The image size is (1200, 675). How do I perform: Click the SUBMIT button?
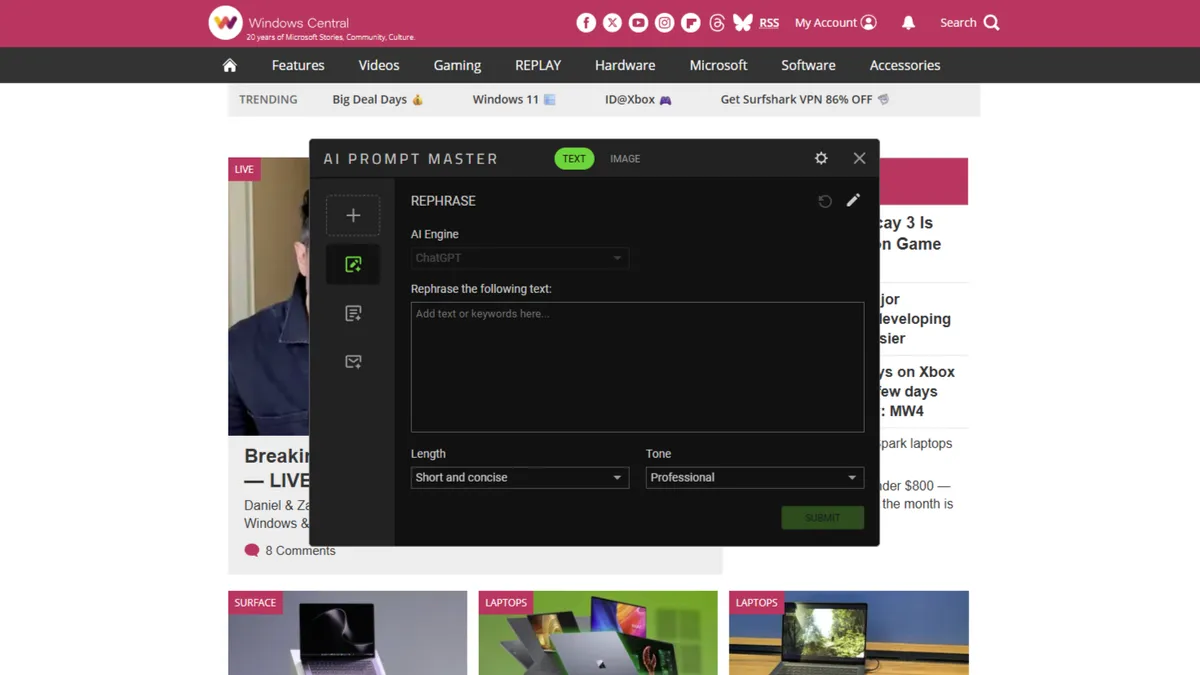click(822, 517)
